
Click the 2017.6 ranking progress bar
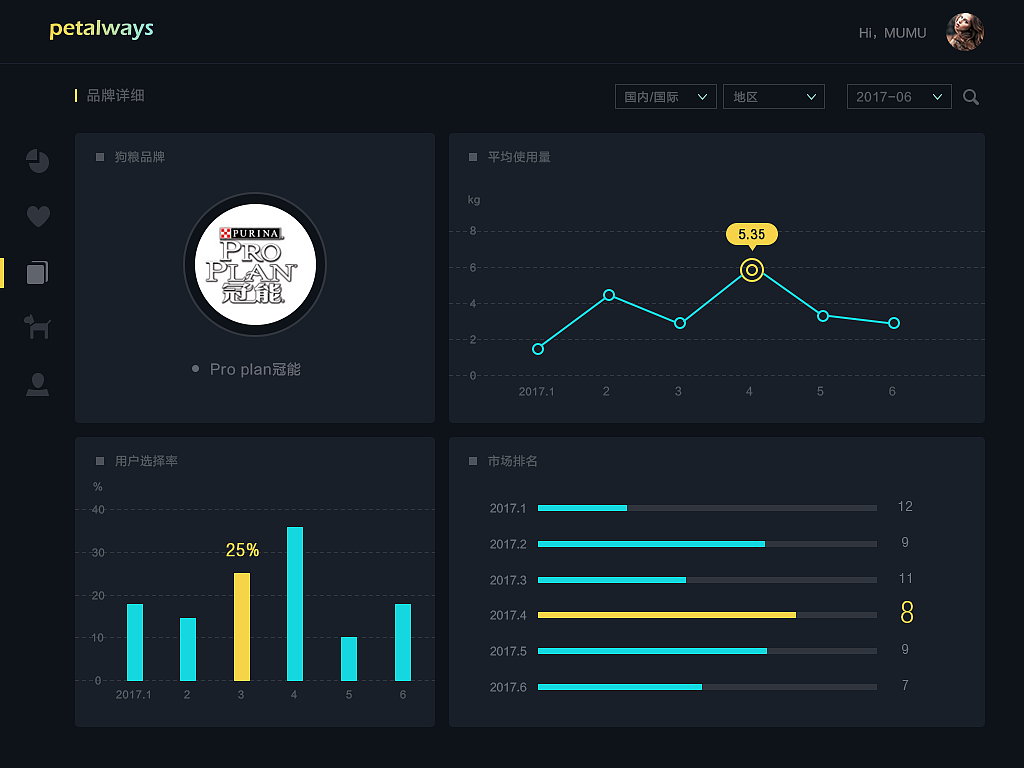(x=707, y=687)
